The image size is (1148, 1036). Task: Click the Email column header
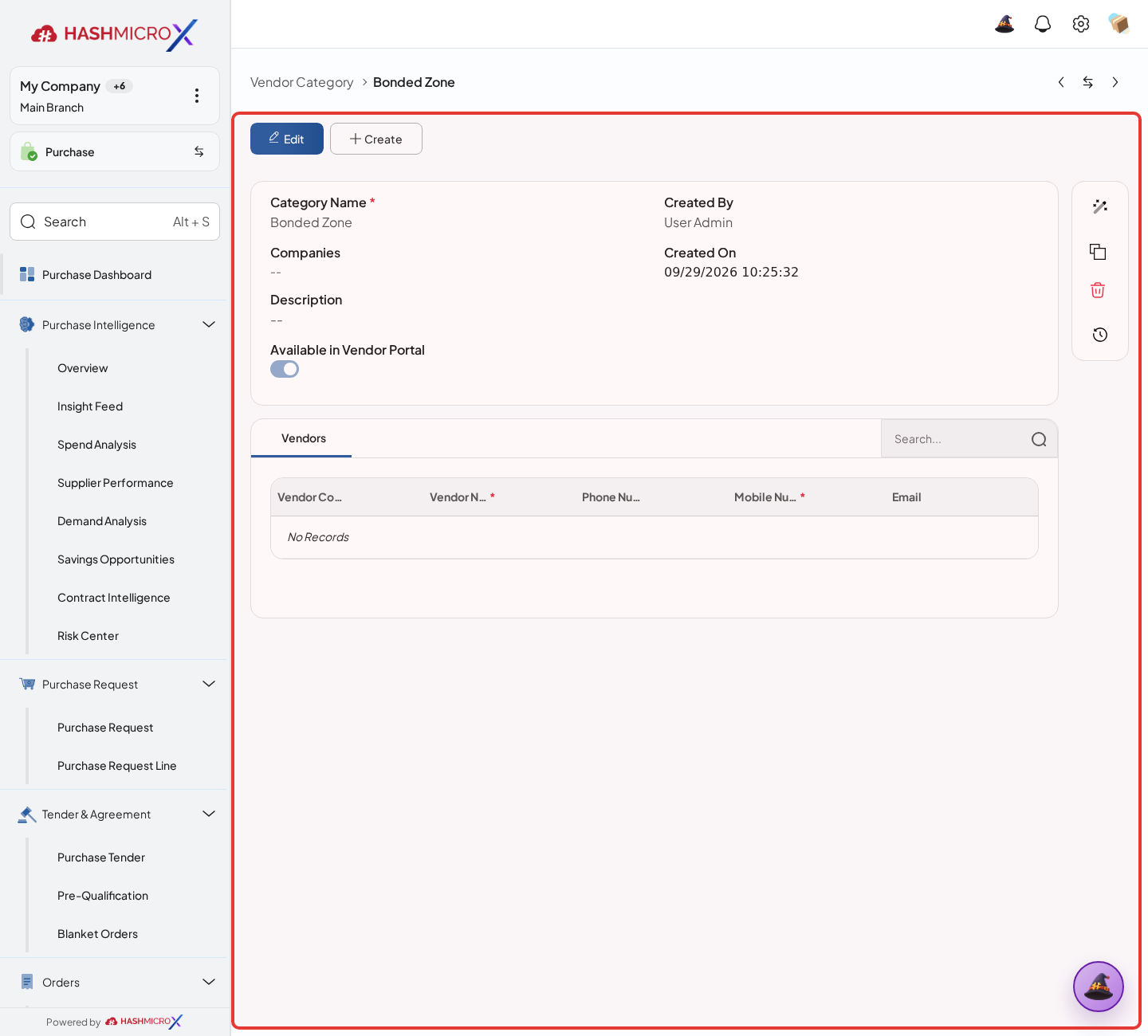906,497
